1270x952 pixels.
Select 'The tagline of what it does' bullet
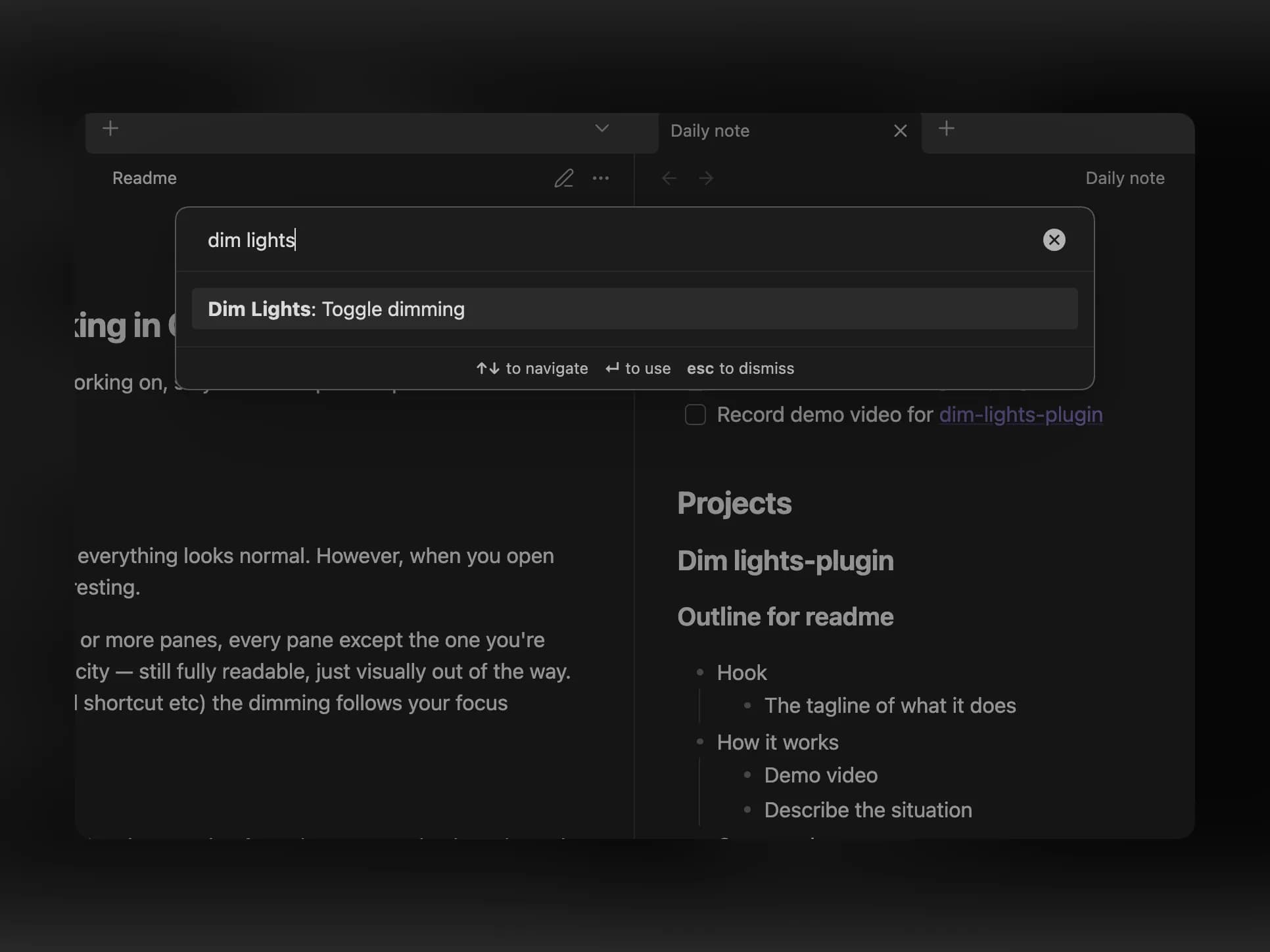point(890,706)
